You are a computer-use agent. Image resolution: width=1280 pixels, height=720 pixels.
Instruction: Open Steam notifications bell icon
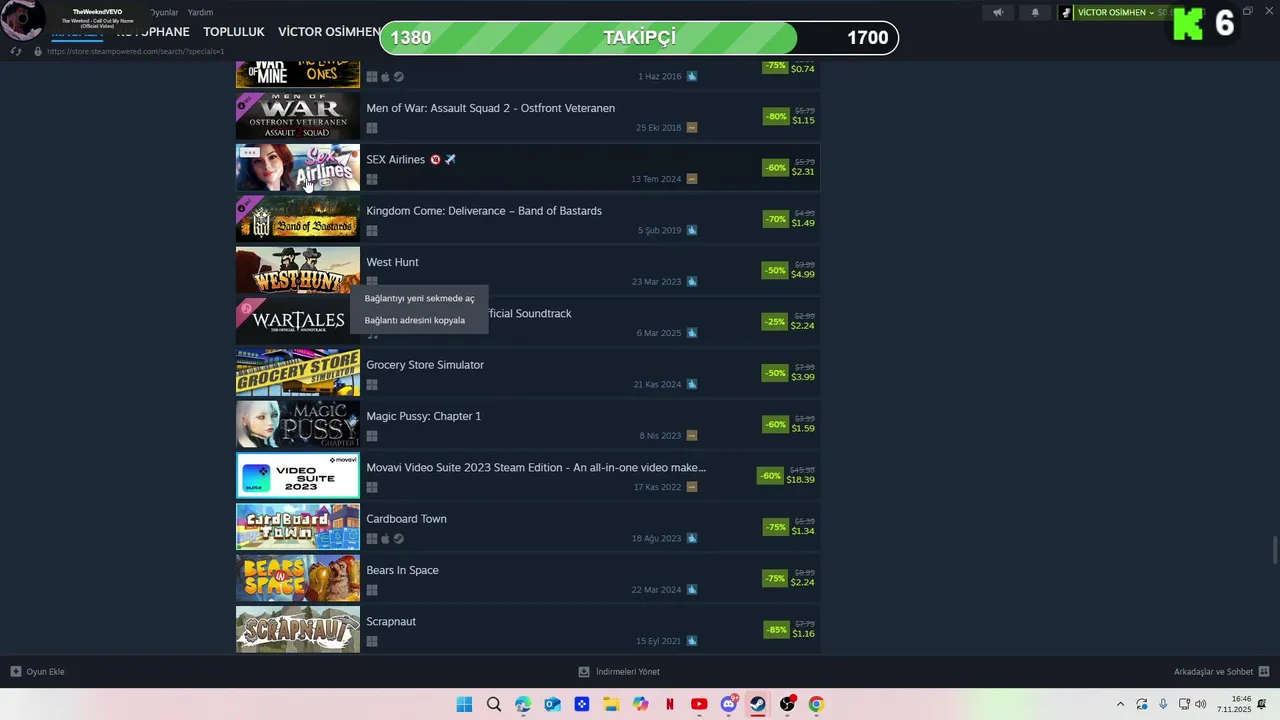pyautogui.click(x=1035, y=13)
